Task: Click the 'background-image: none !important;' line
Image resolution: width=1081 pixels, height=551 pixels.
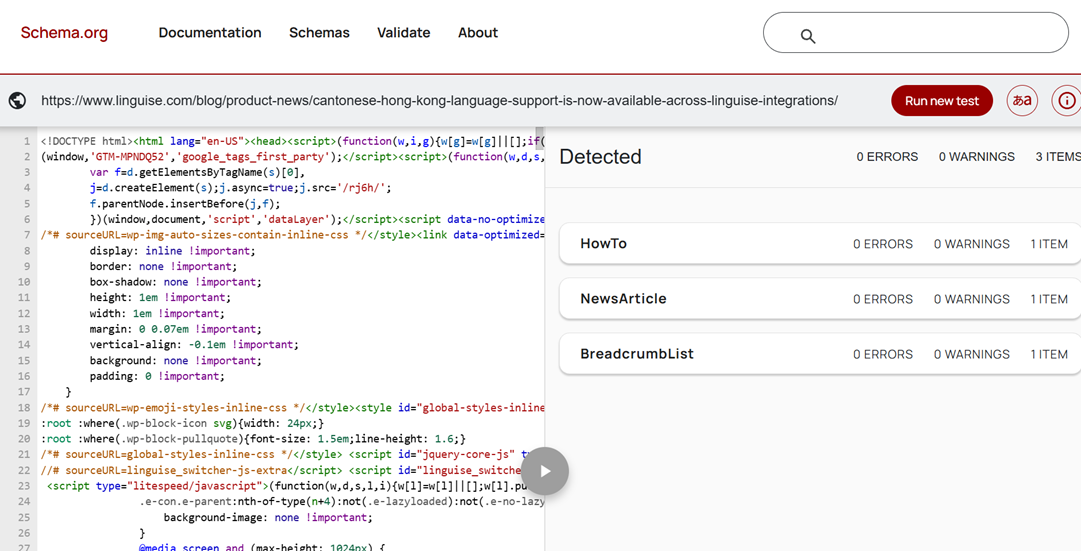Action: tap(267, 517)
